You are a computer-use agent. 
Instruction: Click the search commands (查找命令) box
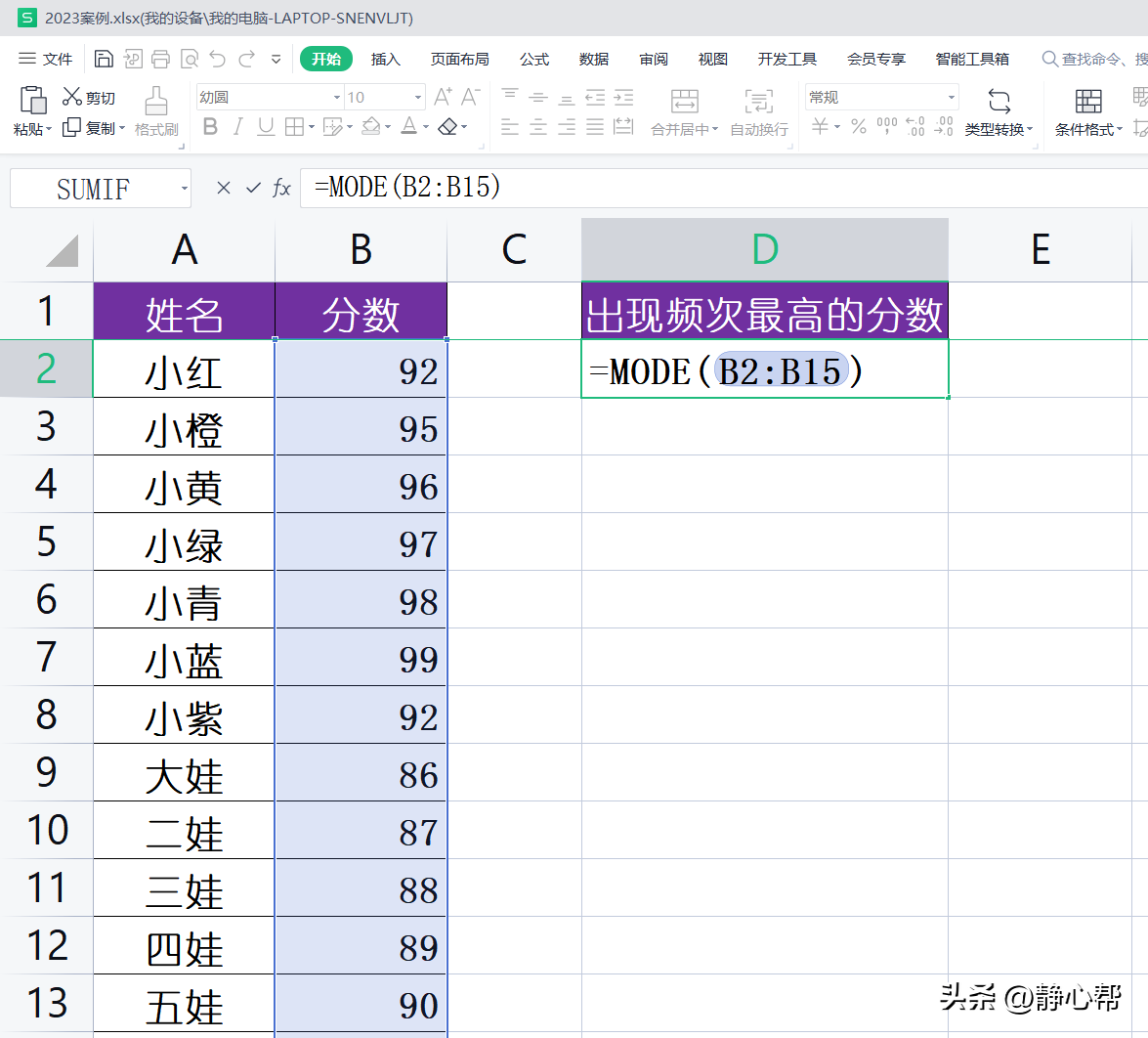tap(1094, 60)
